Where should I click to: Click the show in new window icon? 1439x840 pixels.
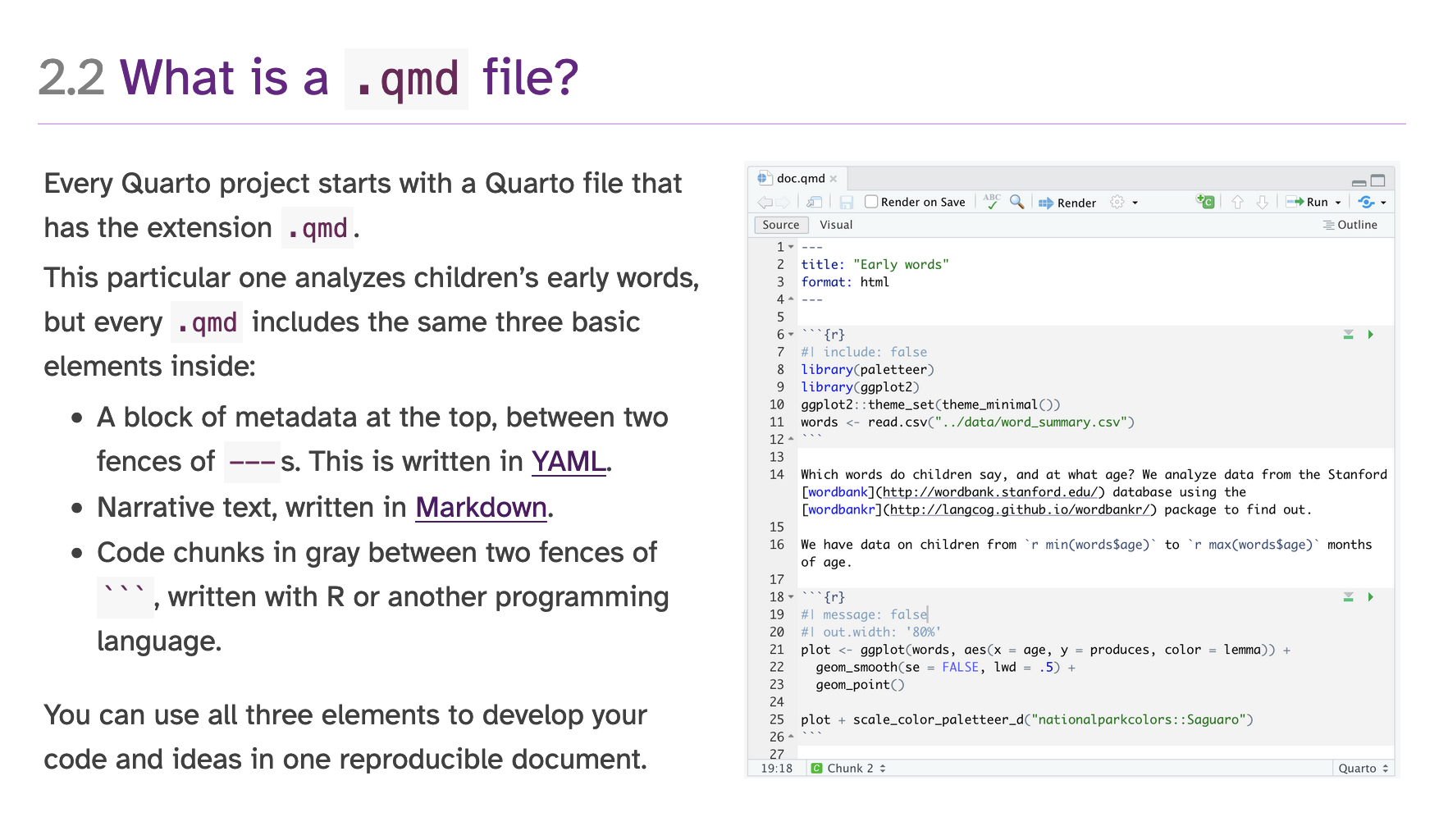coord(814,202)
